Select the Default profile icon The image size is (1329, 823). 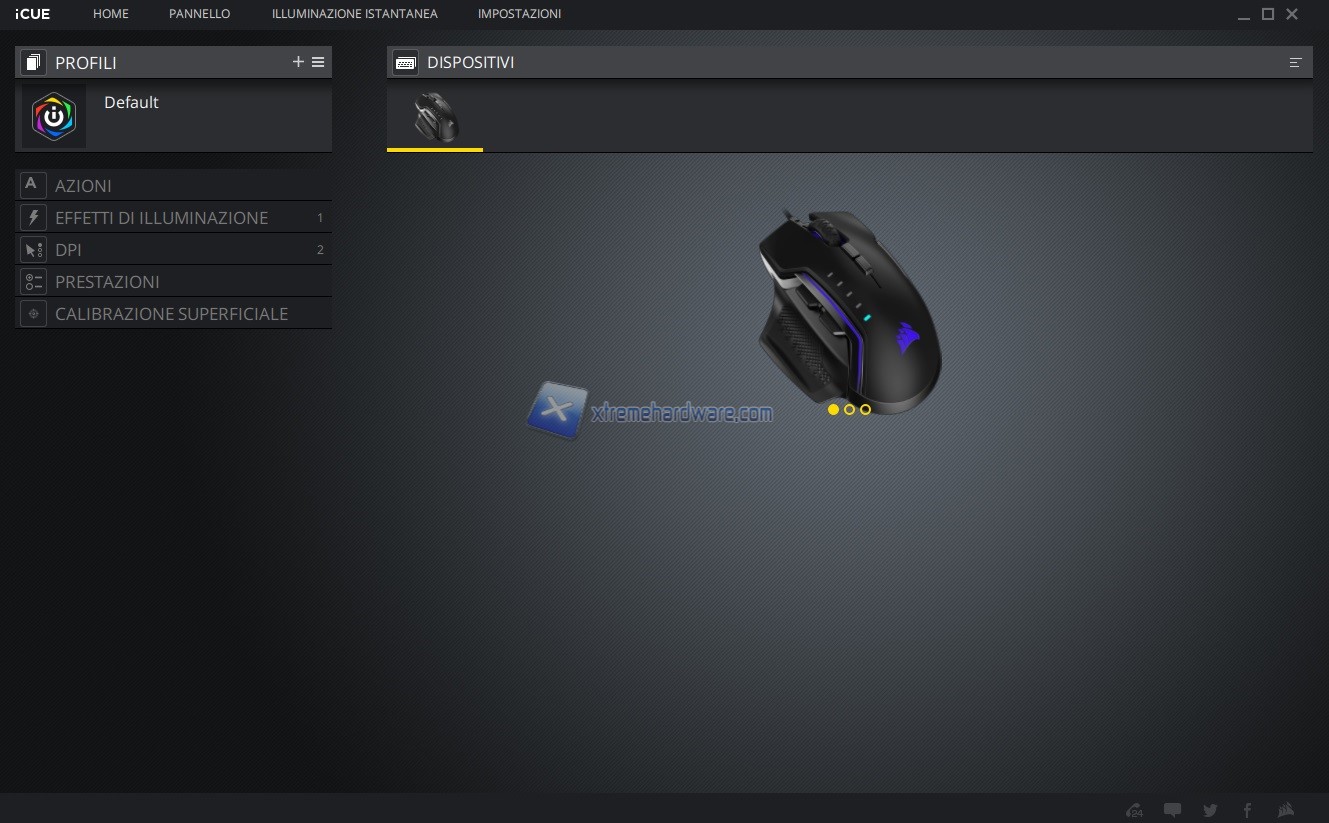click(54, 117)
